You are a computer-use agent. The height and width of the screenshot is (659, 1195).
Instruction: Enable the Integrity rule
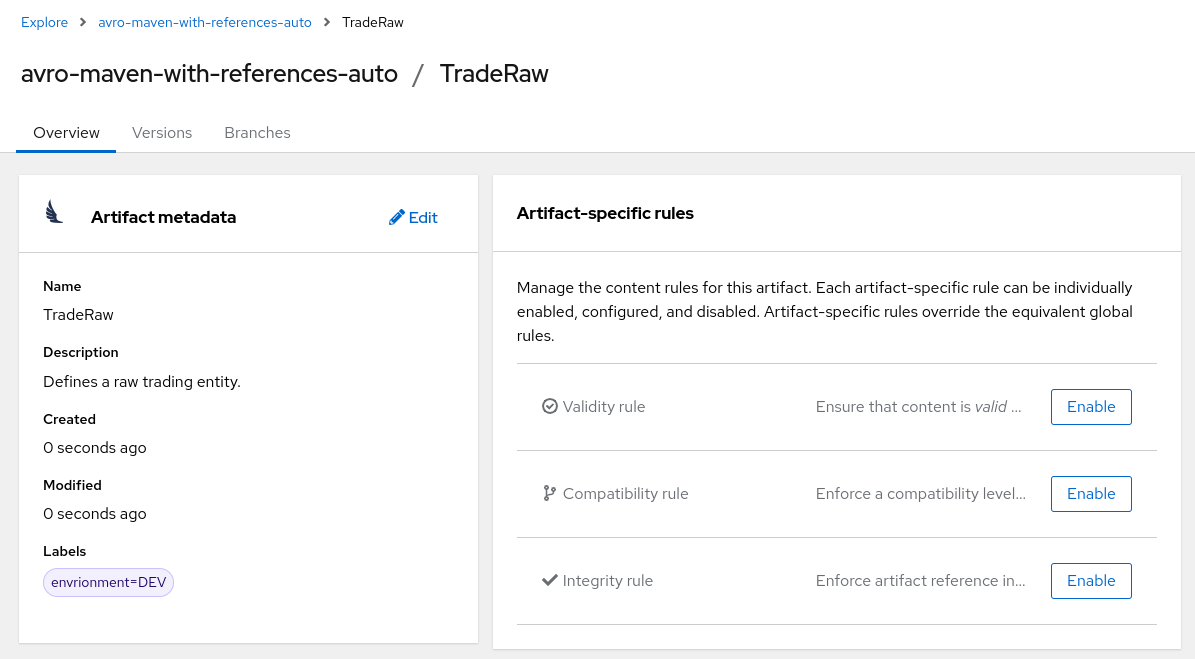click(1091, 580)
